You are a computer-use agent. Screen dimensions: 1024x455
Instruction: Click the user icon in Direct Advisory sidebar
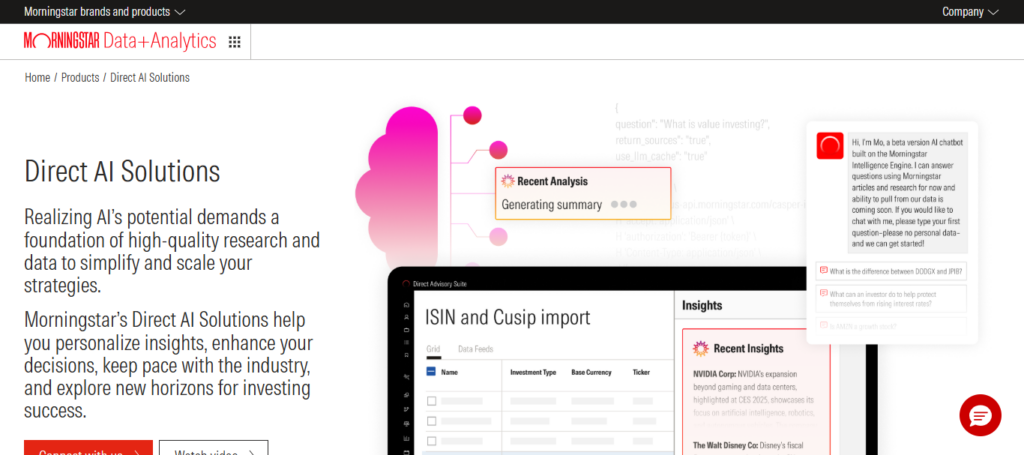[406, 317]
